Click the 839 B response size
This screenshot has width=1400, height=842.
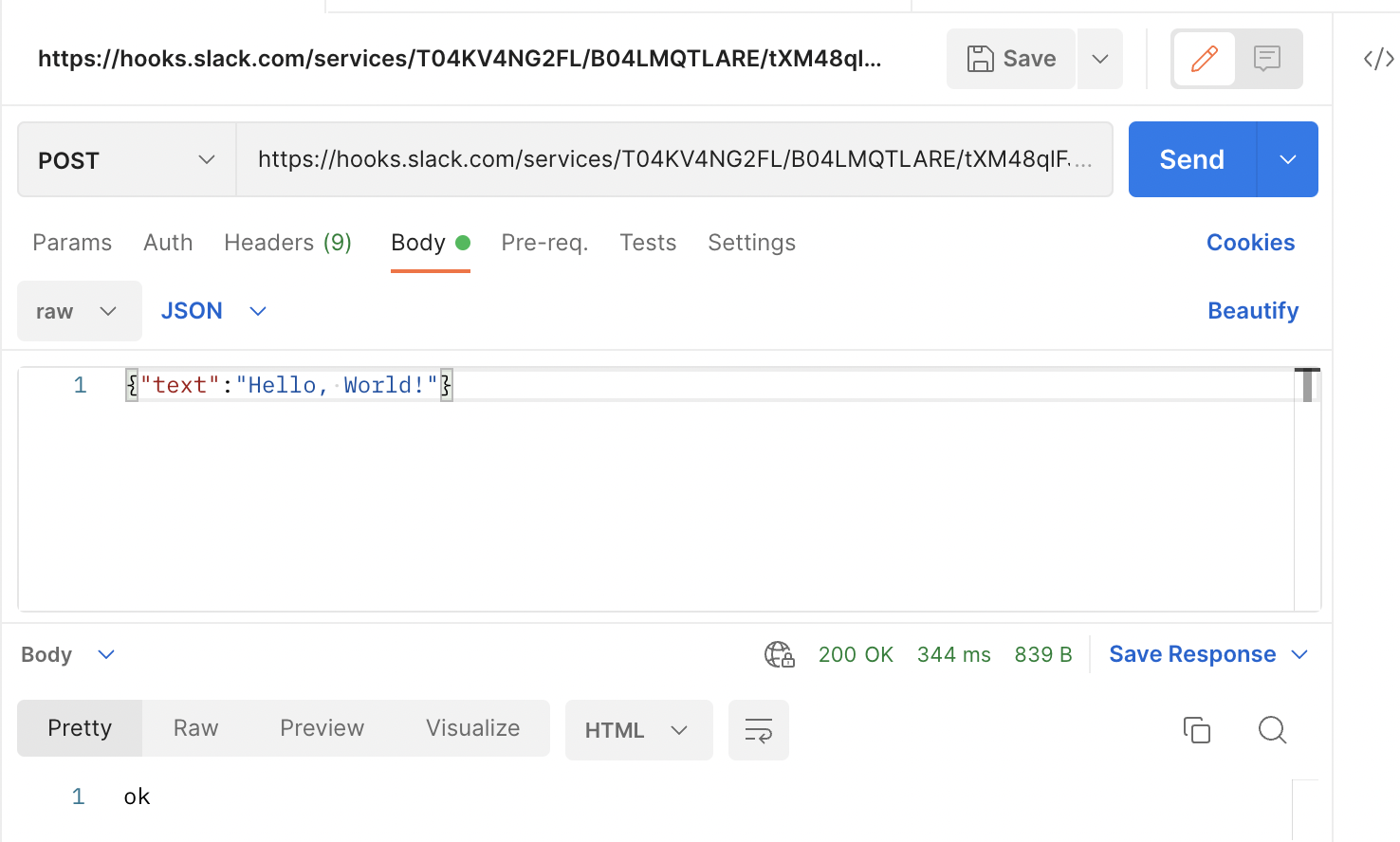[1043, 654]
